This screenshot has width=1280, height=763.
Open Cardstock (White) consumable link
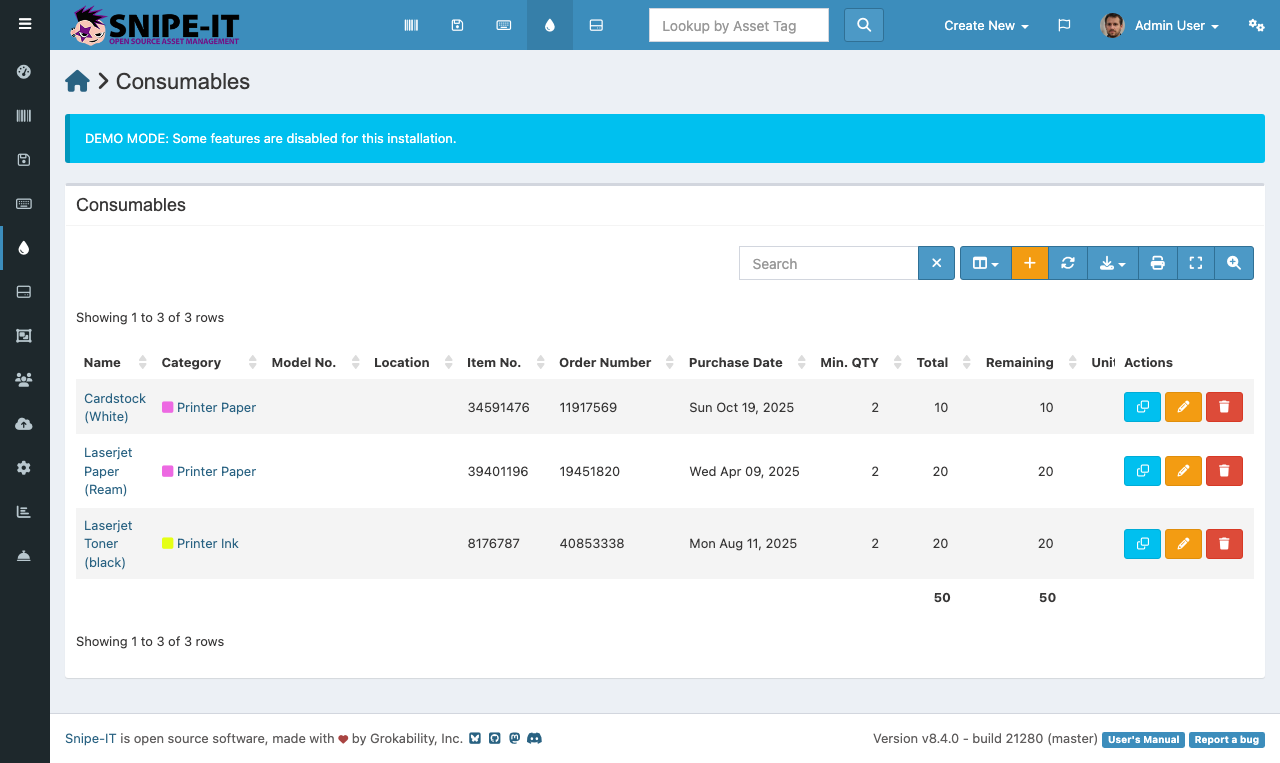point(115,407)
